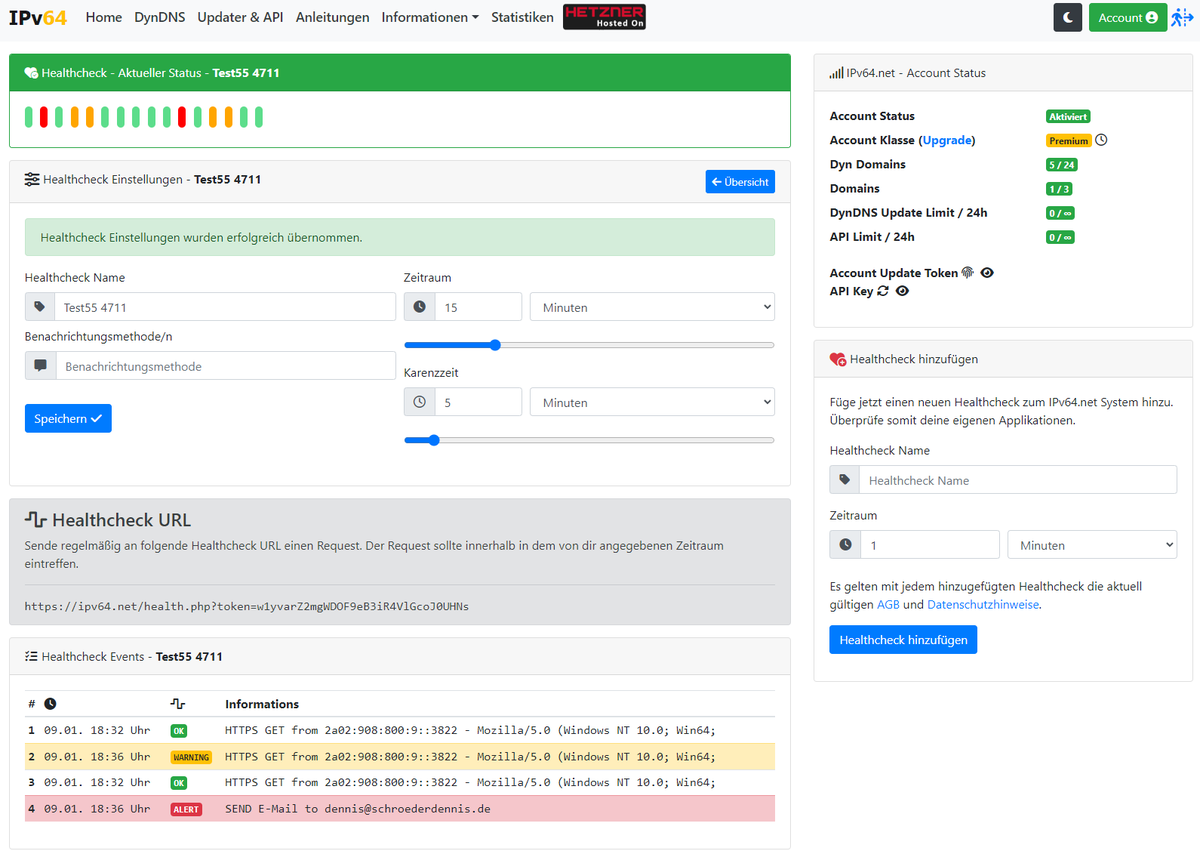
Task: Click the Domains 1 / 3 badge
Action: click(x=1059, y=189)
